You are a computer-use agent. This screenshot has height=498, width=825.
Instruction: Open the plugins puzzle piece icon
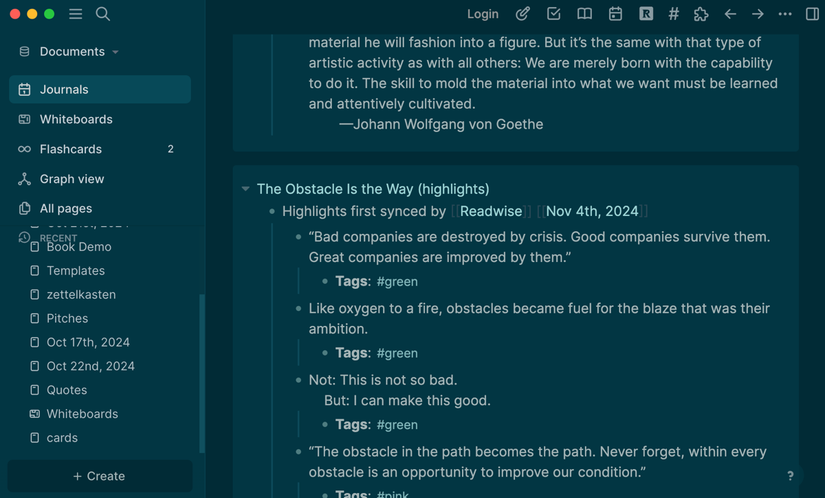coord(701,14)
